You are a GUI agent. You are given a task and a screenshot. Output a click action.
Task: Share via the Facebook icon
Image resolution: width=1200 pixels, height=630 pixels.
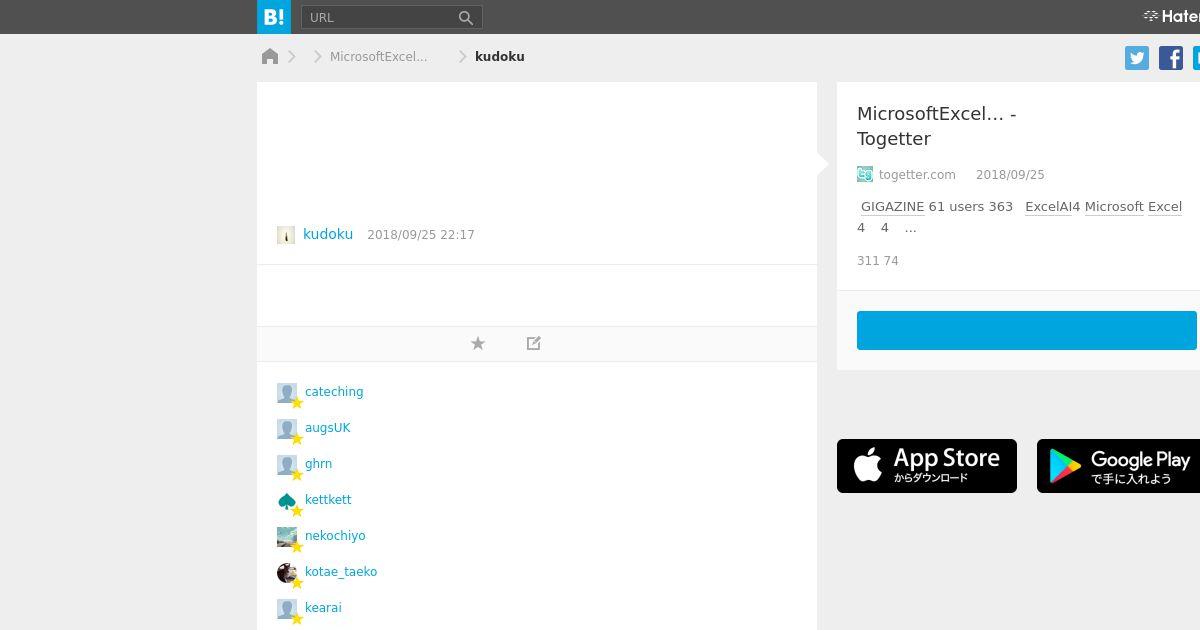click(1171, 58)
